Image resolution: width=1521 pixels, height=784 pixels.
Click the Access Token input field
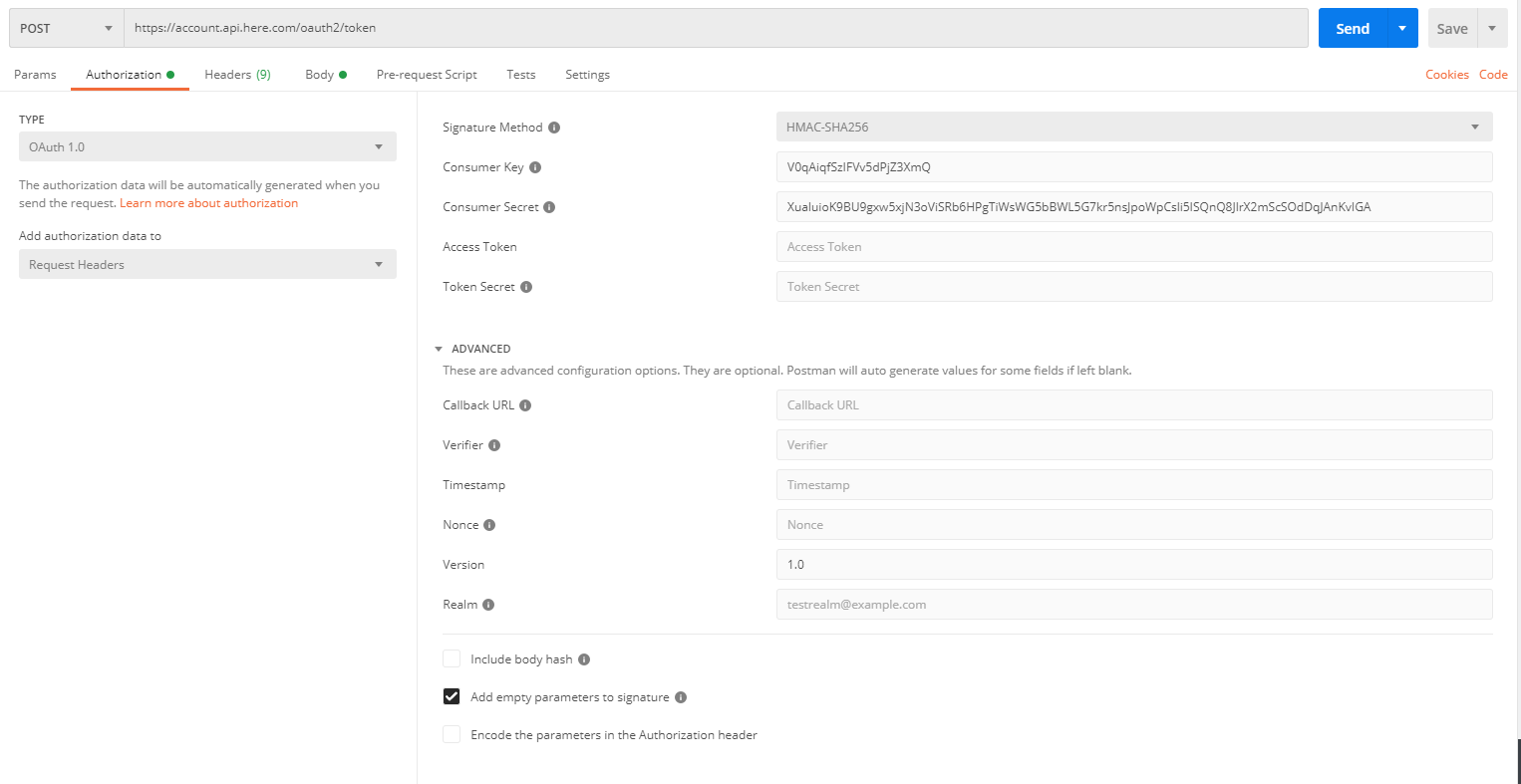(1133, 246)
